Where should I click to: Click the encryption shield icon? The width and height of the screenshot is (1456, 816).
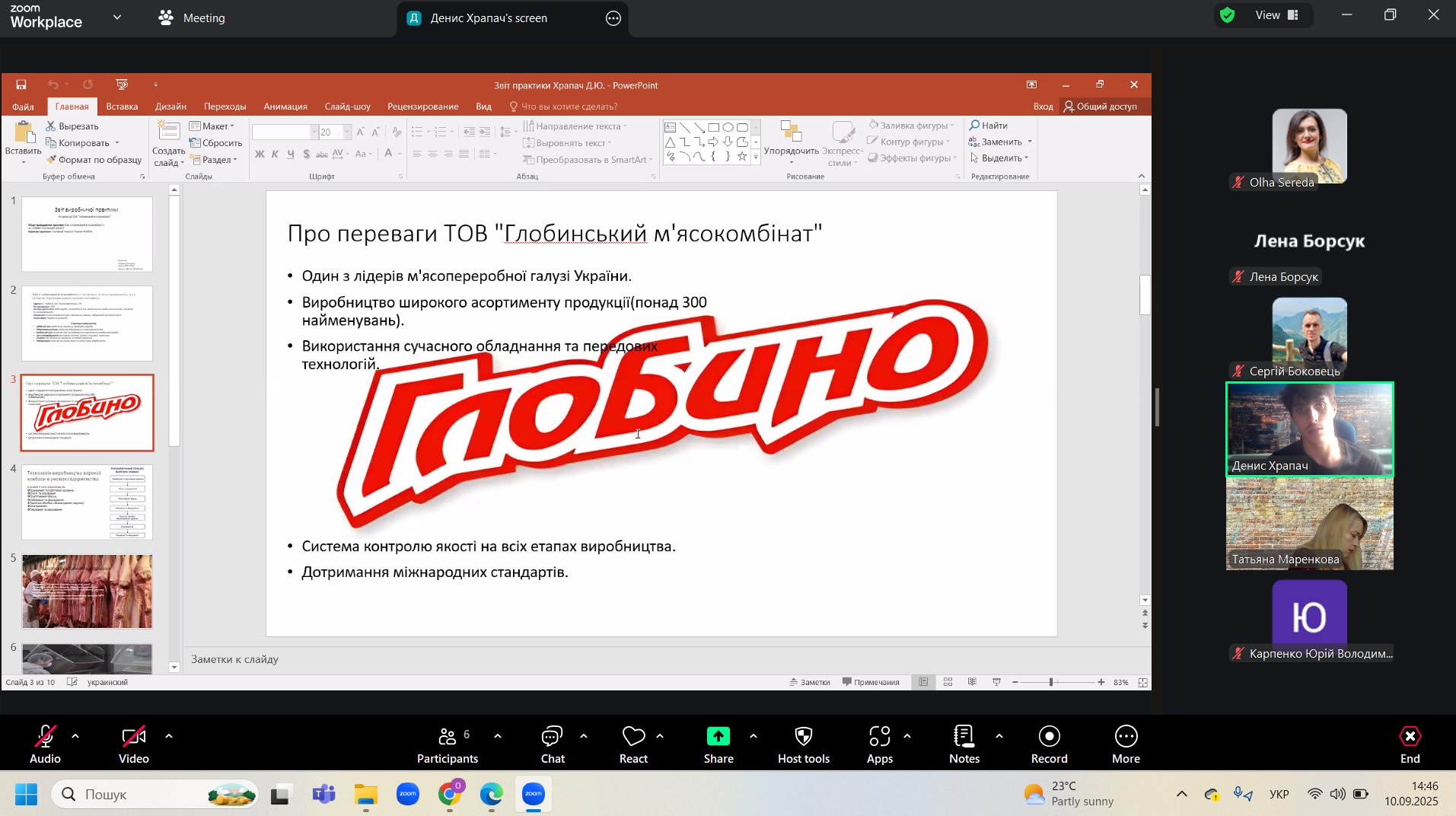1228,15
